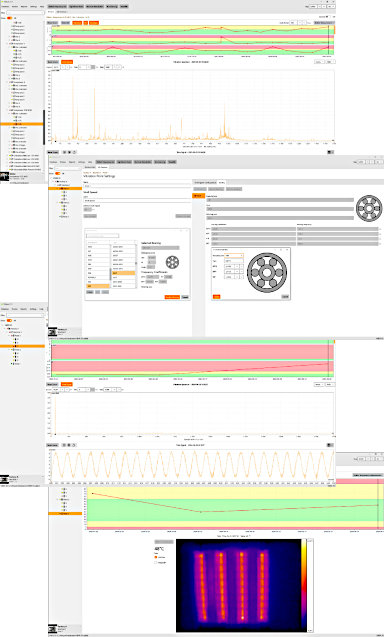Tick the empty checkbox below the orange radio button
This screenshot has height=637, width=384.
click(x=156, y=562)
